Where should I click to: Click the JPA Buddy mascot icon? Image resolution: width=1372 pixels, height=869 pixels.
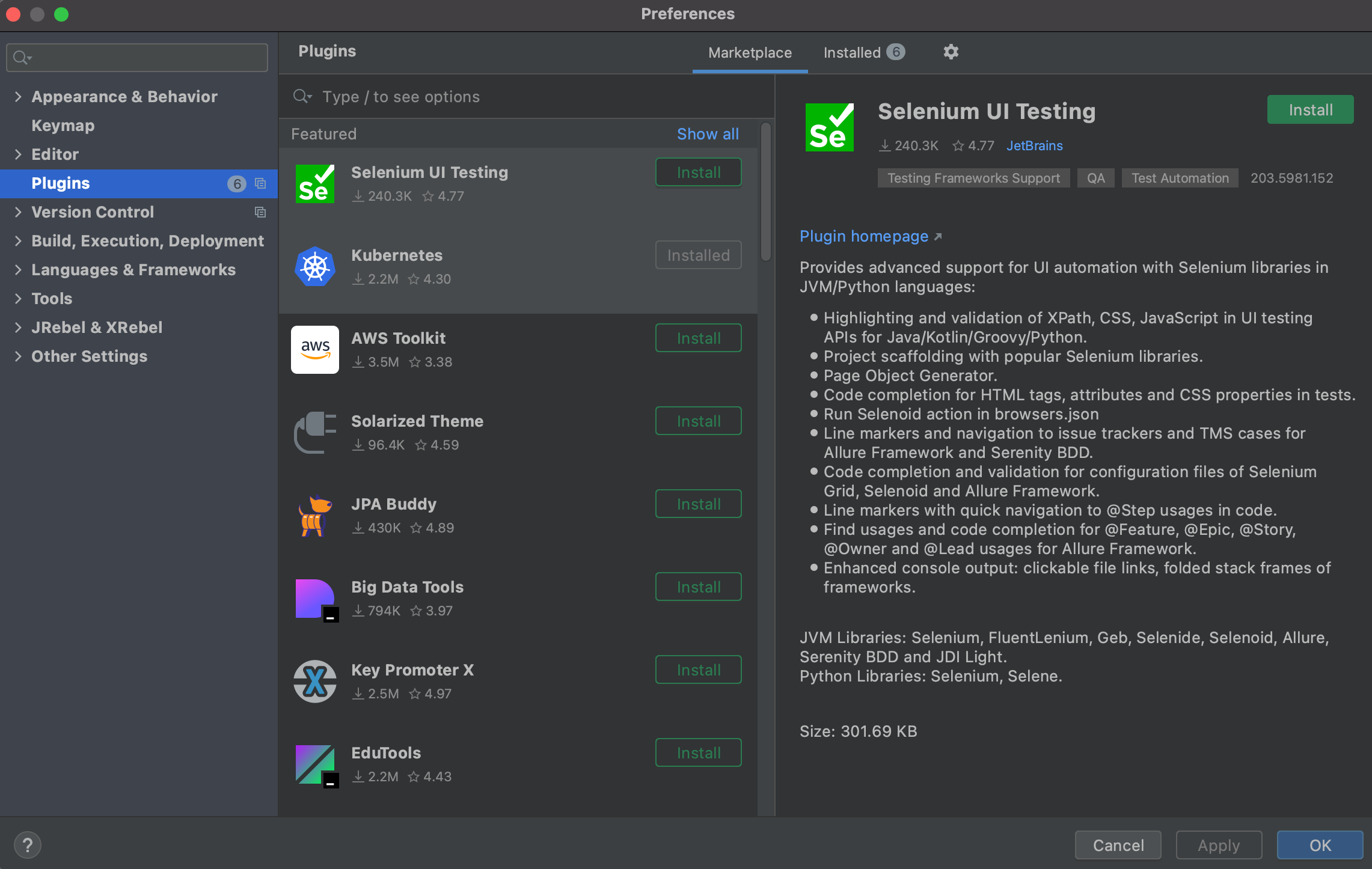point(314,516)
